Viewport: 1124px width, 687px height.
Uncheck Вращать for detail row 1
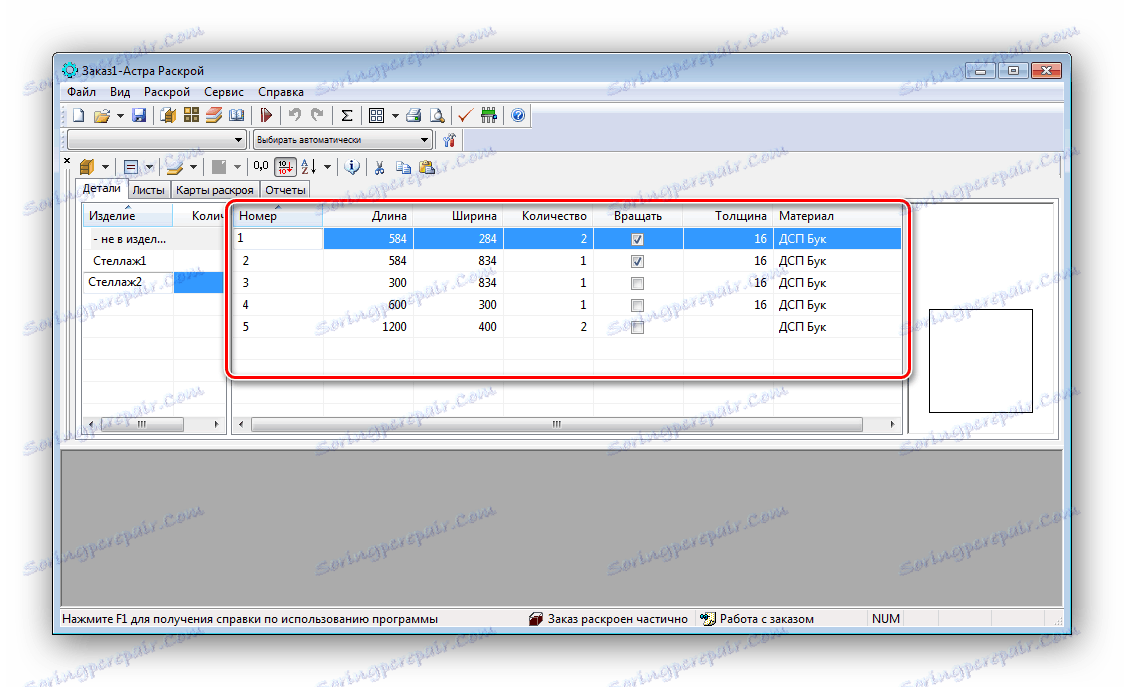(637, 240)
